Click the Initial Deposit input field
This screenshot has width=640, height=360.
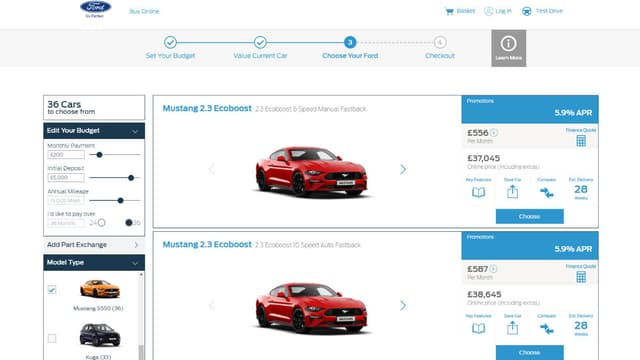(66, 178)
